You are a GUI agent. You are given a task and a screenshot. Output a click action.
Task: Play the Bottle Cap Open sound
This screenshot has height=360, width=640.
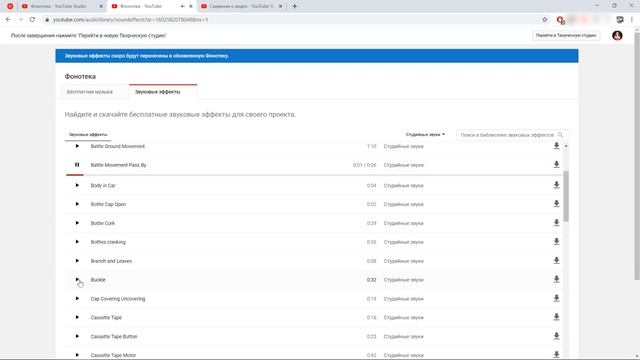point(77,204)
